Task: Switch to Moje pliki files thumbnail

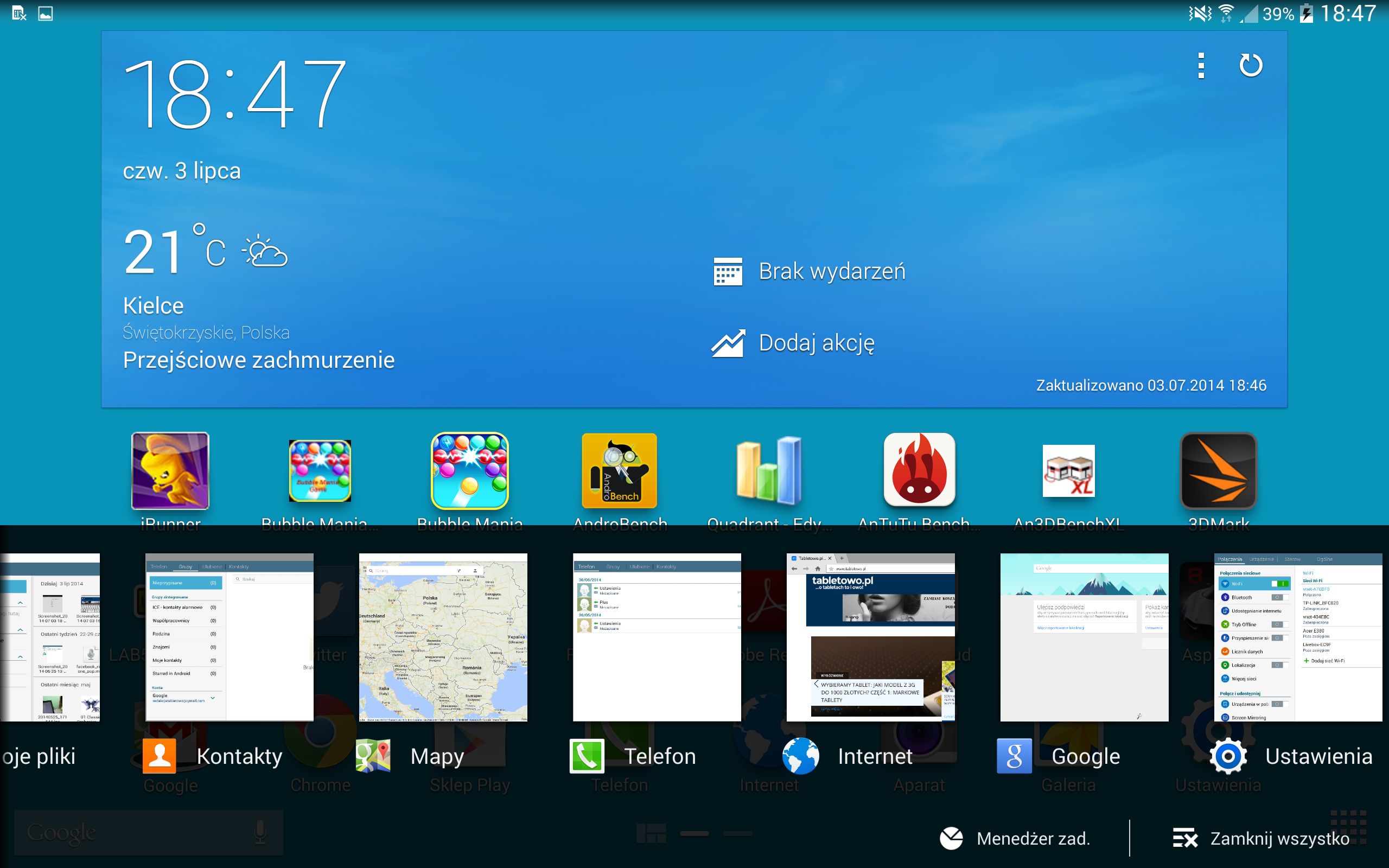Action: (x=50, y=637)
